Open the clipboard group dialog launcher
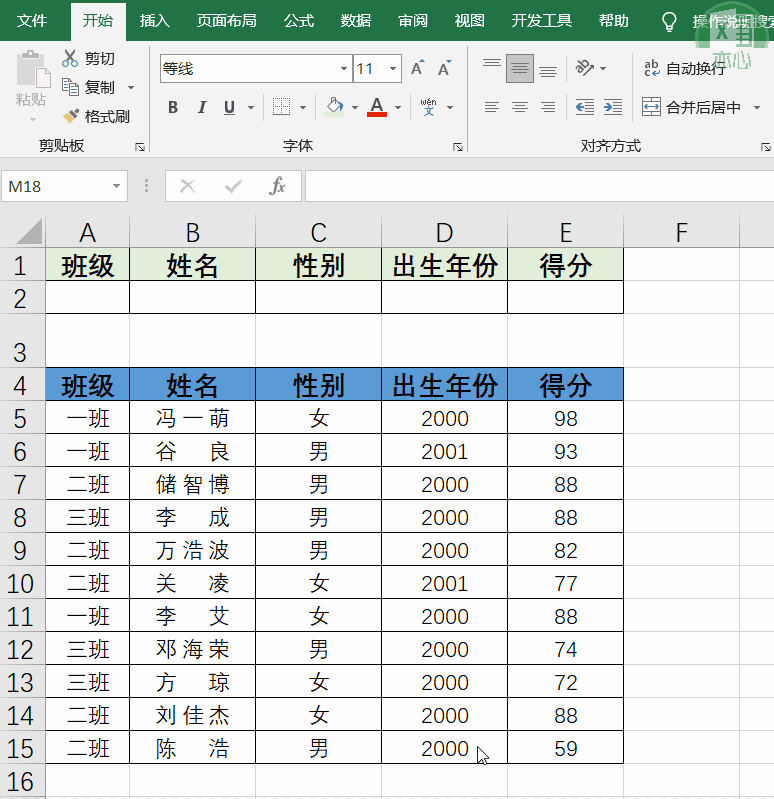774x799 pixels. [140, 147]
